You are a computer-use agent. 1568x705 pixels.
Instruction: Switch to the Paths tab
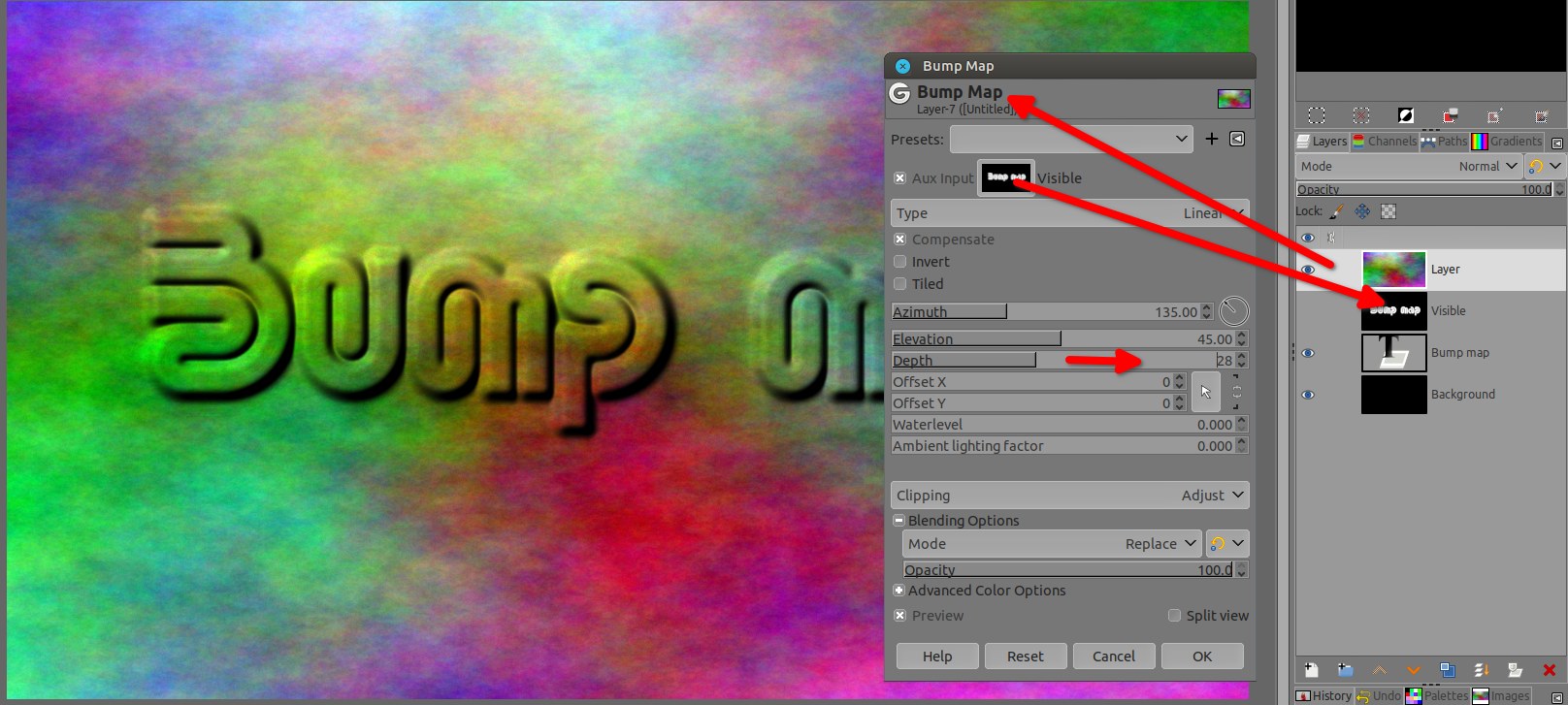pos(1445,142)
